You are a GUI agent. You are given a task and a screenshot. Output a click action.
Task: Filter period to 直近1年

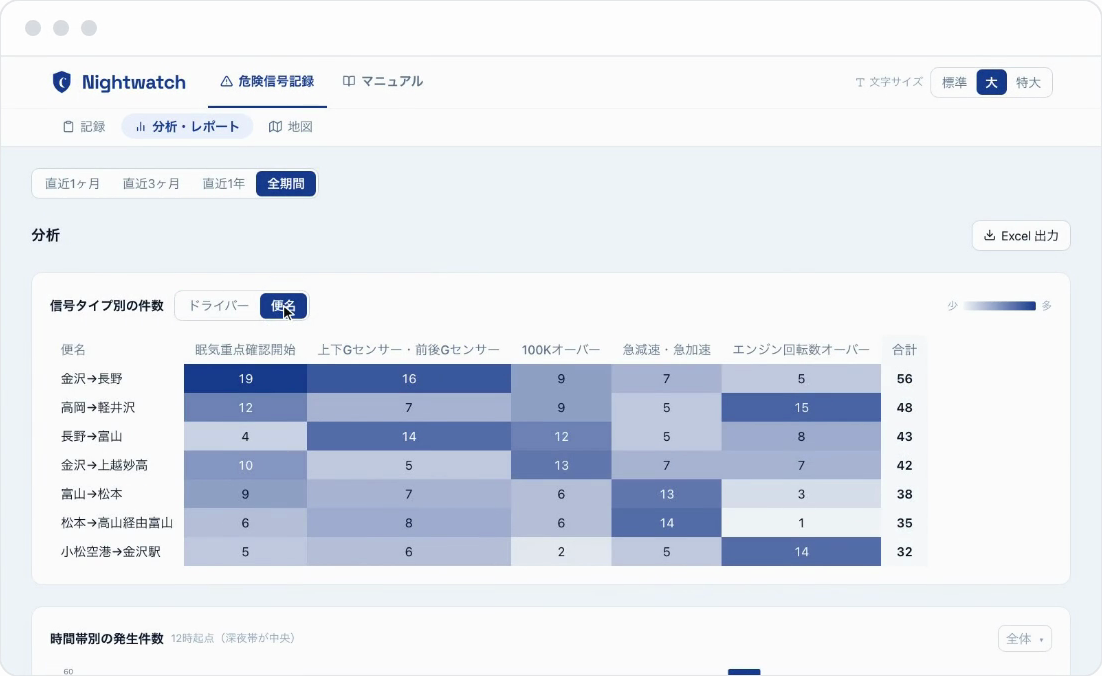point(223,183)
